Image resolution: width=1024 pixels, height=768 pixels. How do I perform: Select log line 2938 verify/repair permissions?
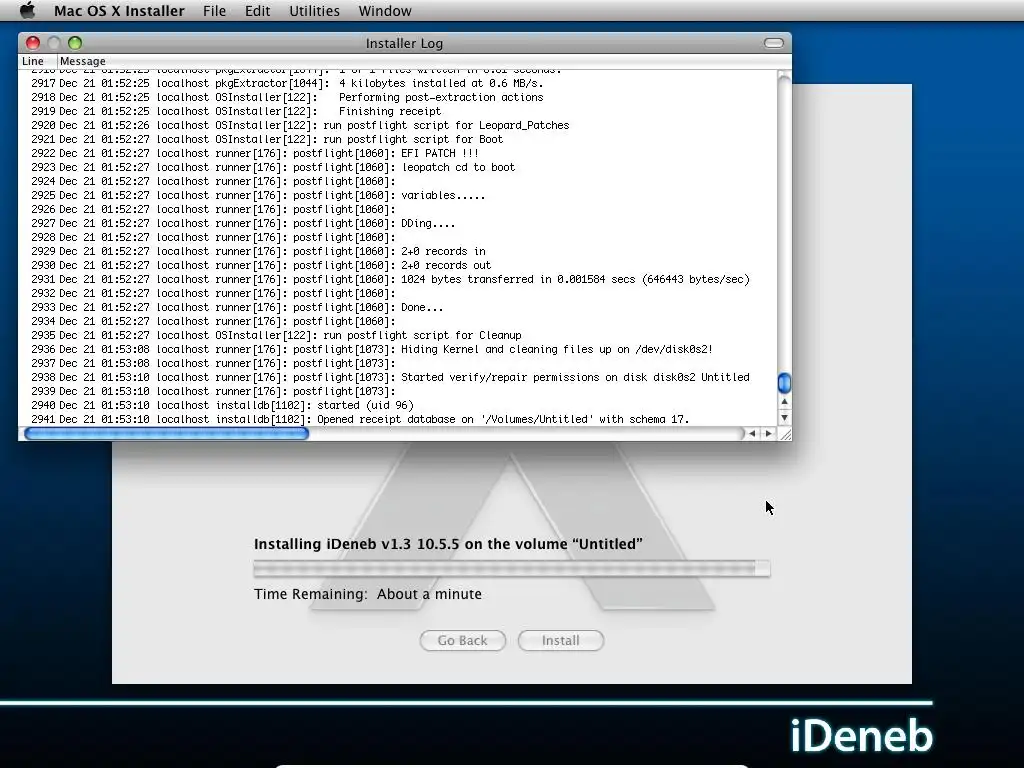point(398,377)
